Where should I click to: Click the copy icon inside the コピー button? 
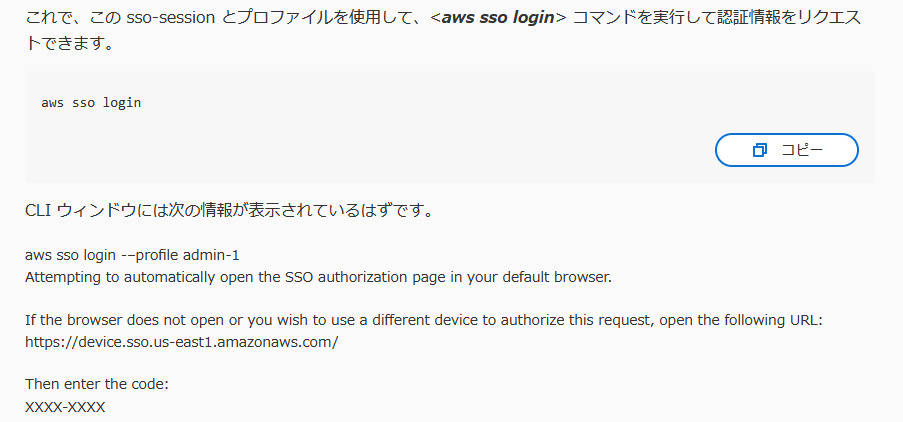tap(760, 150)
